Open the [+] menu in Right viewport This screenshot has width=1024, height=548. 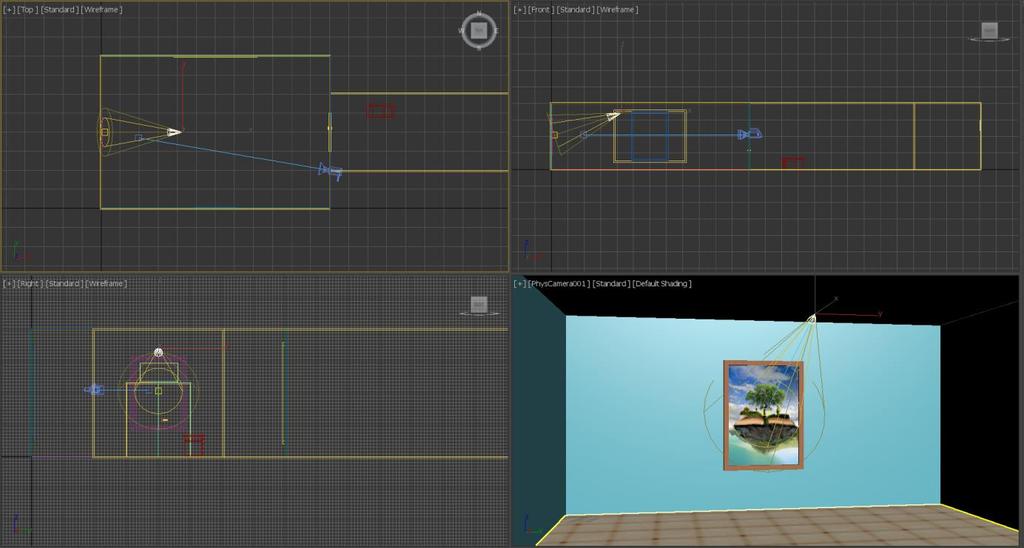[9, 283]
